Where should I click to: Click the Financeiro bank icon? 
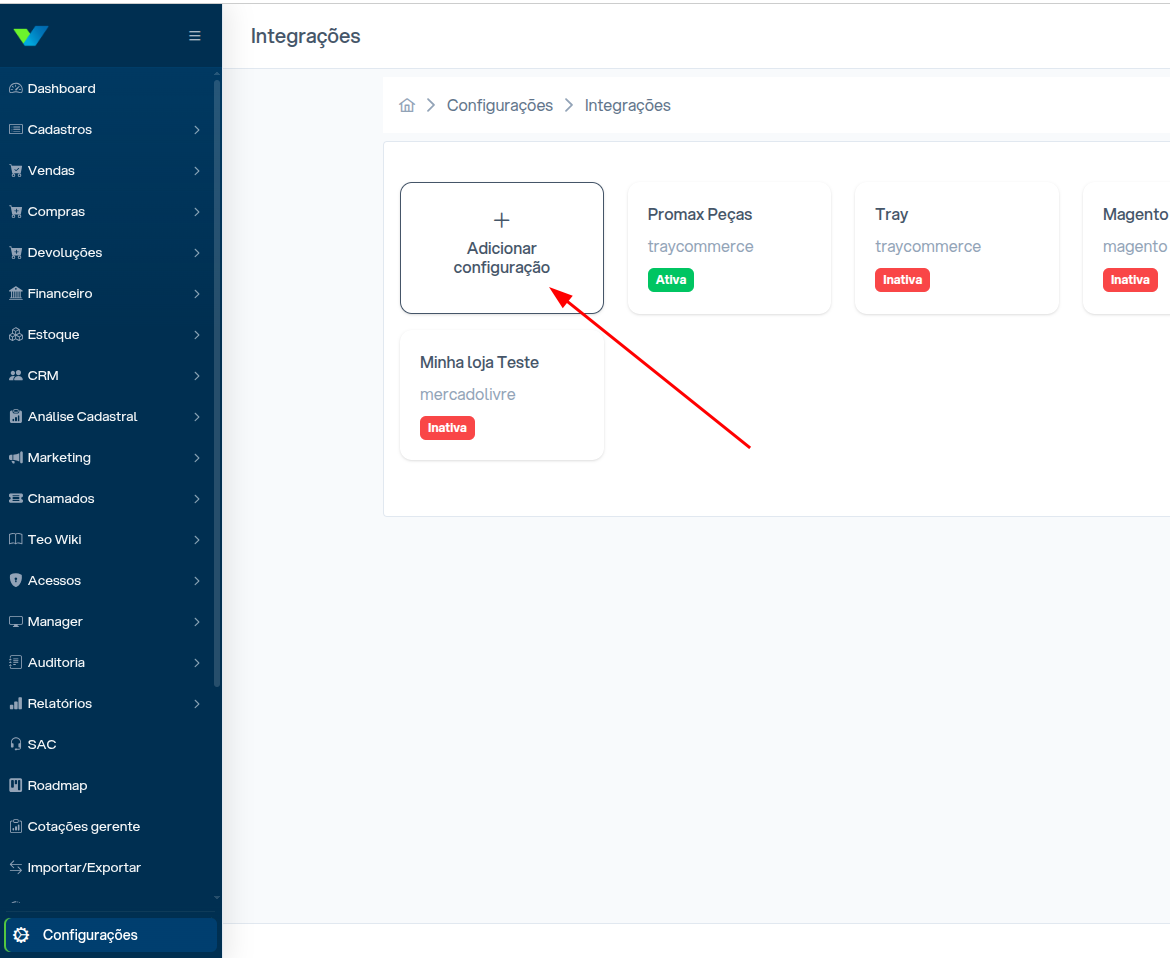(16, 293)
